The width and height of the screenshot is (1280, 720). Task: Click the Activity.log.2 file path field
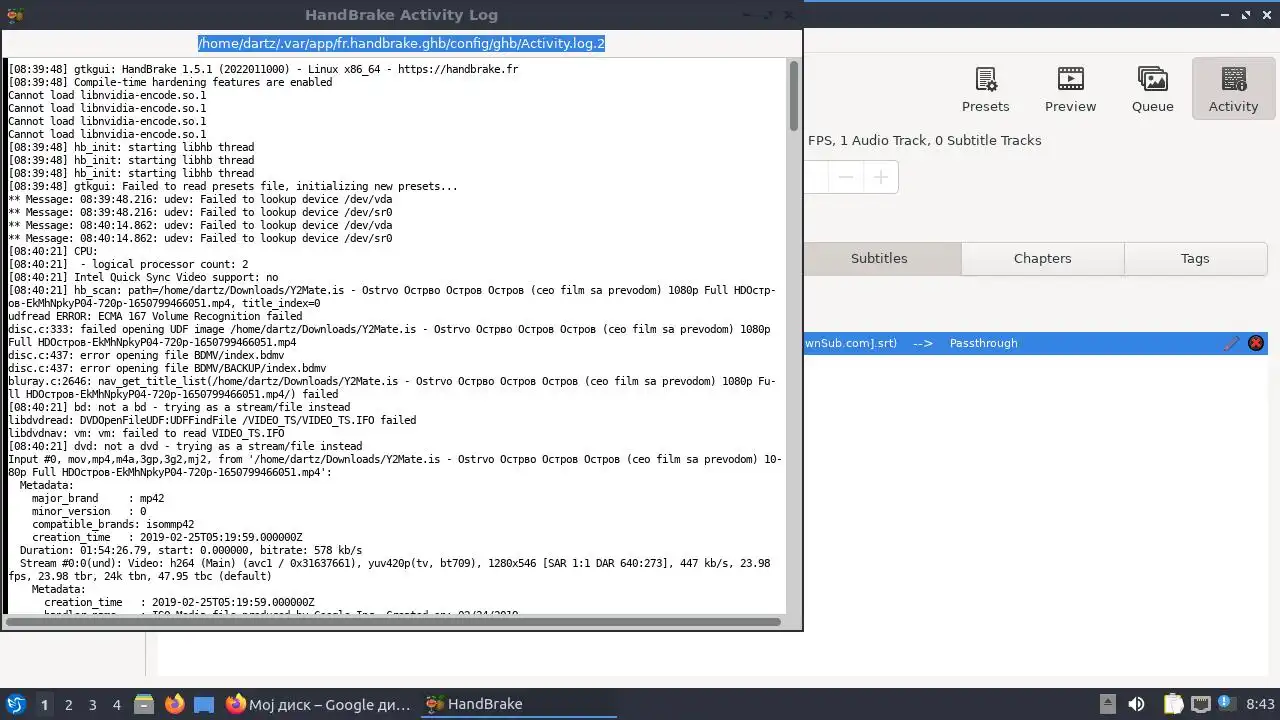point(401,43)
